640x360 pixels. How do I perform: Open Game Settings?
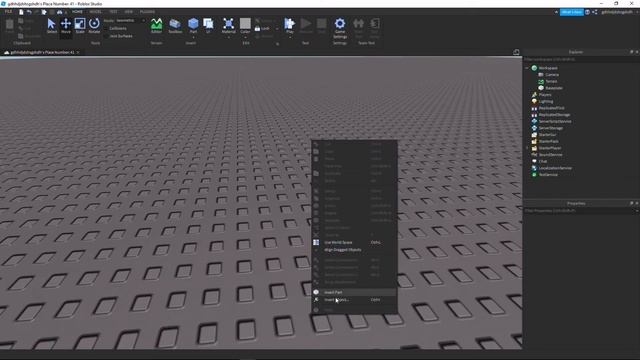340,28
